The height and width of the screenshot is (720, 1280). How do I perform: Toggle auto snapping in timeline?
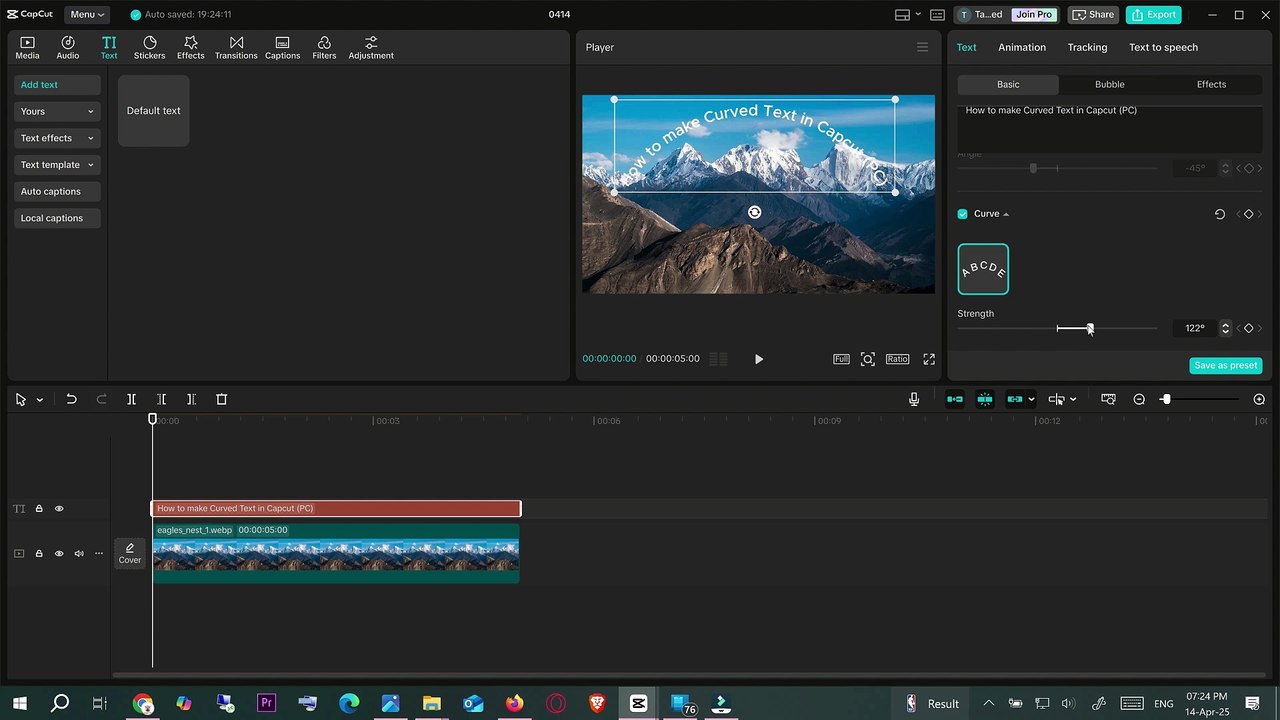[x=985, y=399]
